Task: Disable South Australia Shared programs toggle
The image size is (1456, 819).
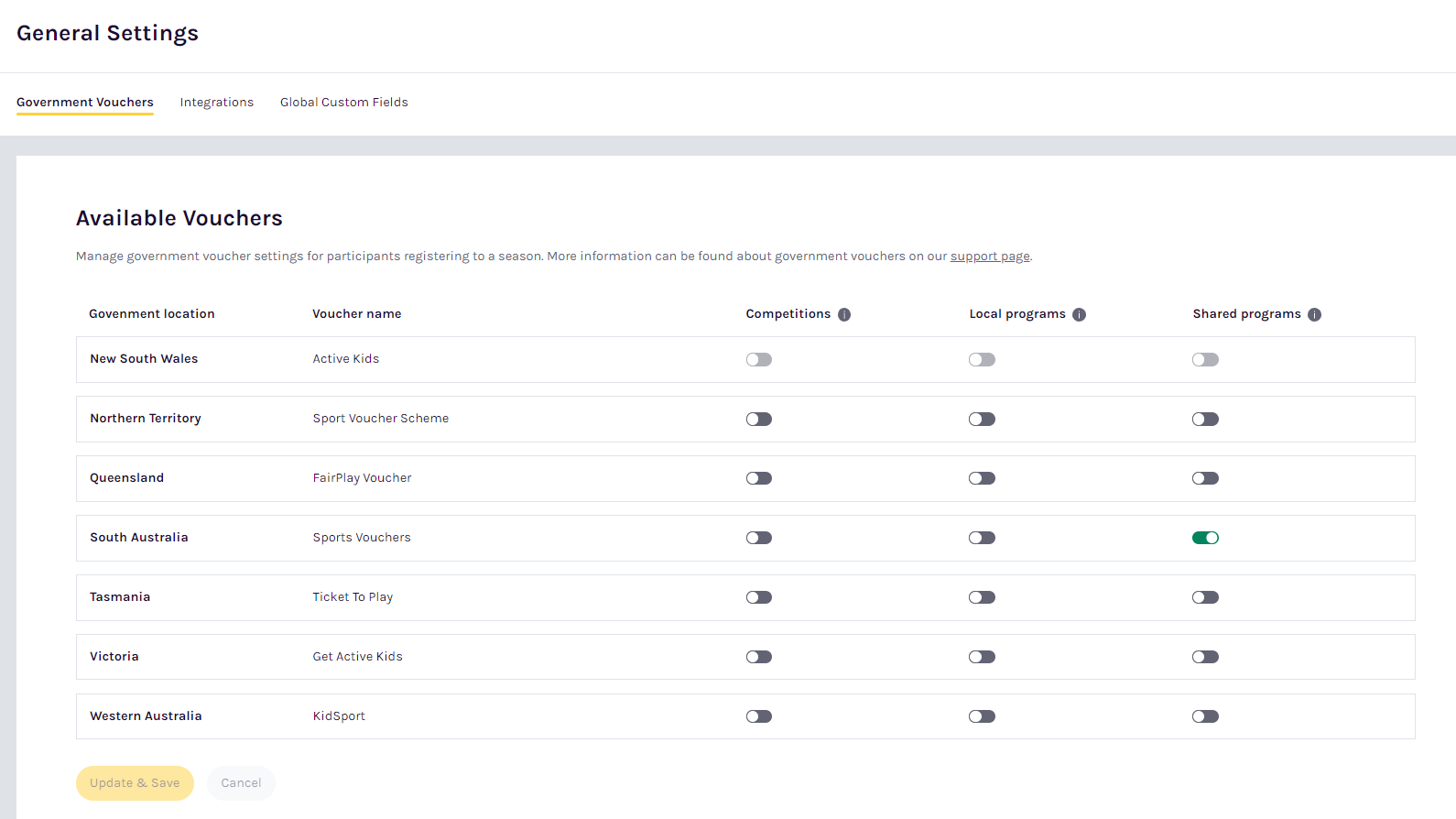Action: [x=1206, y=538]
